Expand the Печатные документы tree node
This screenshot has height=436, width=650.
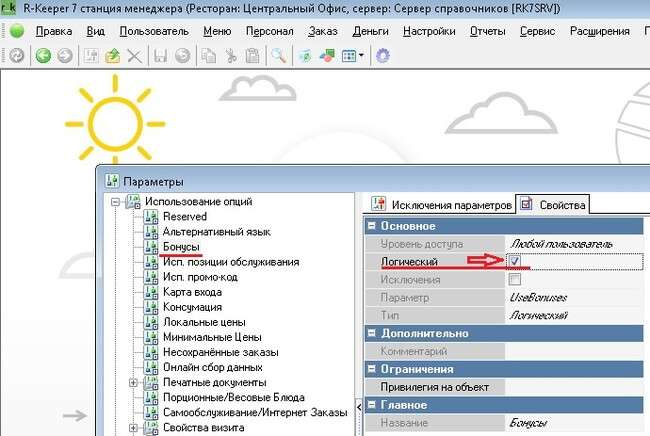pos(133,383)
